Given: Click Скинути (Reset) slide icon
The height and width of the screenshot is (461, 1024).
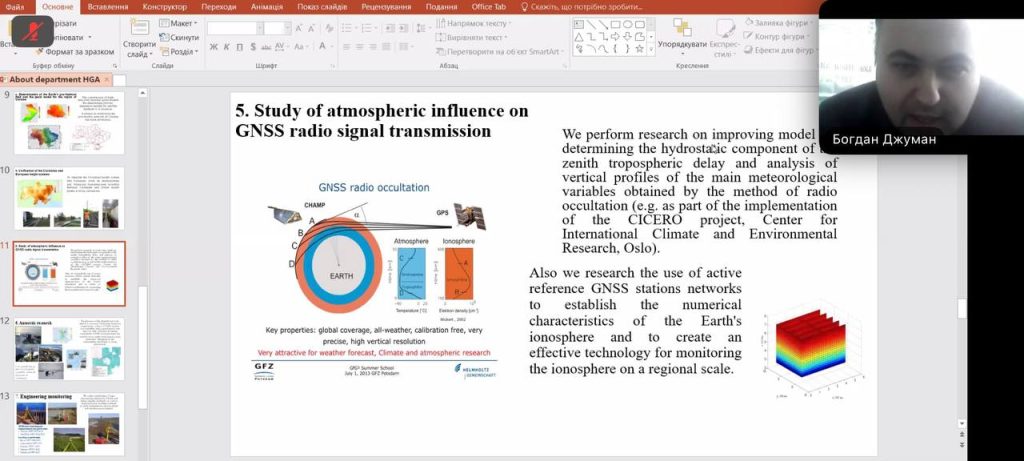Looking at the screenshot, I should (183, 37).
